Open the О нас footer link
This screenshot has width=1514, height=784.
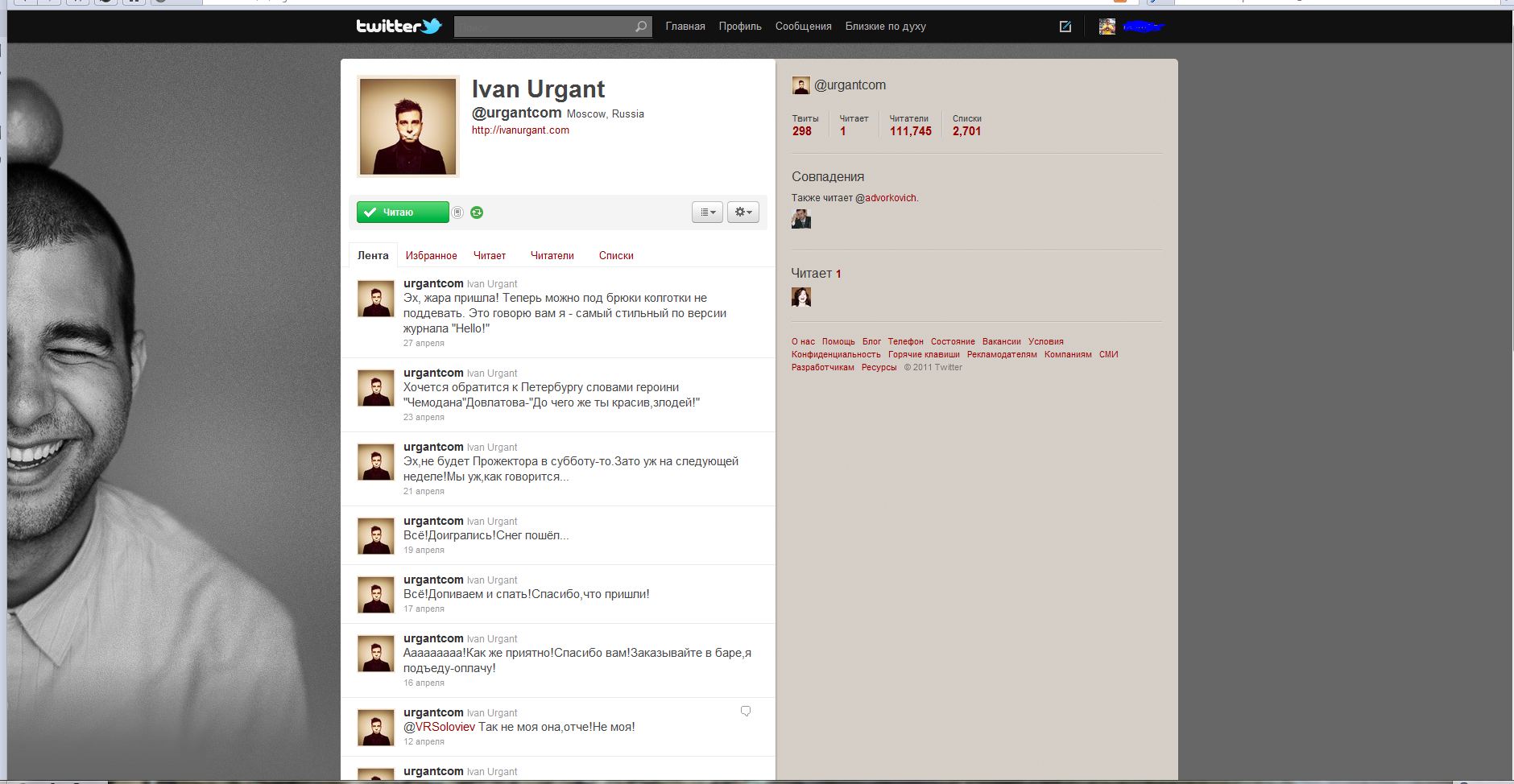pyautogui.click(x=803, y=341)
